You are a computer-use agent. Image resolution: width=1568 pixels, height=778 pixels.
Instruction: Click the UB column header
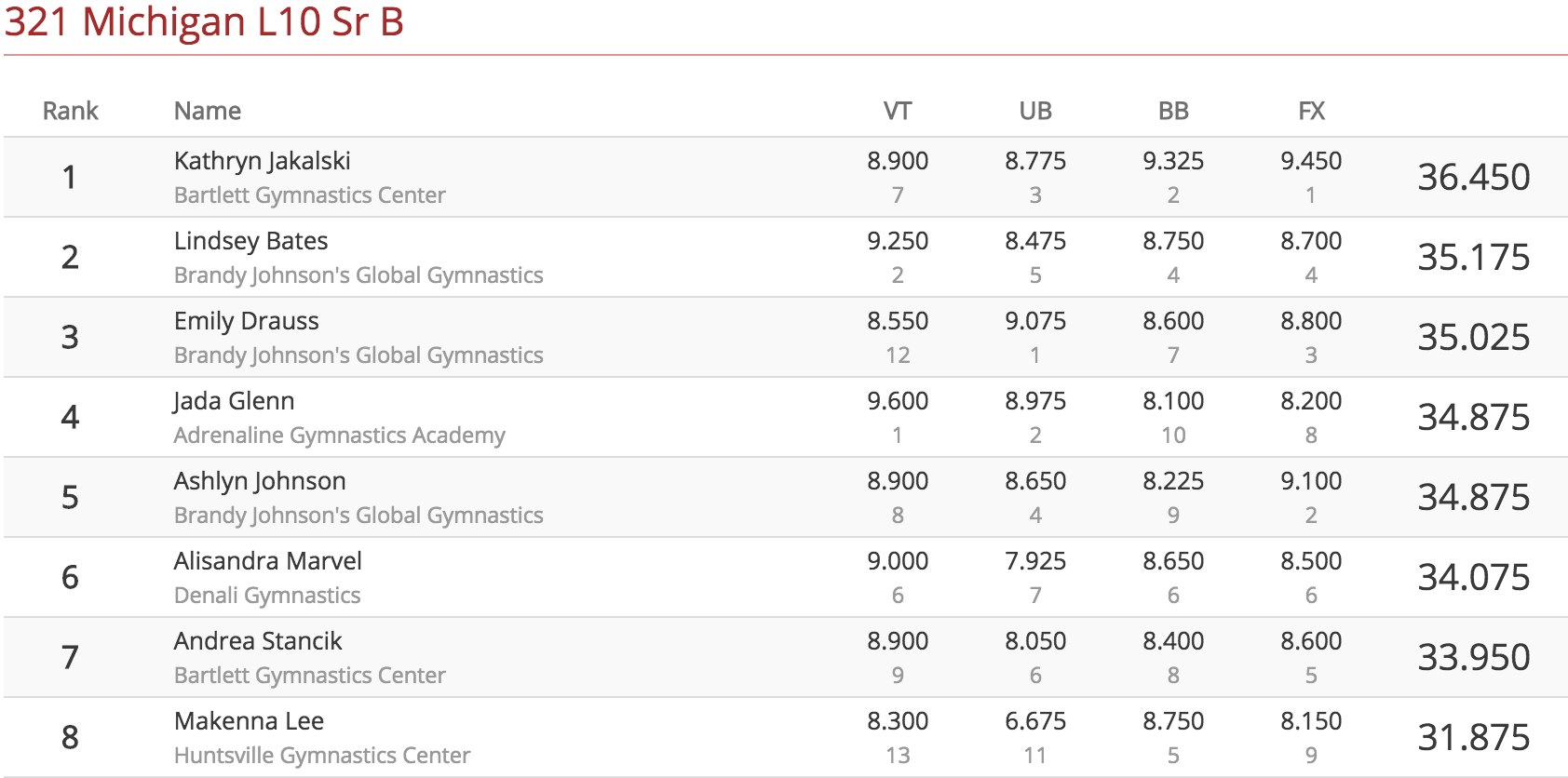tap(1035, 111)
